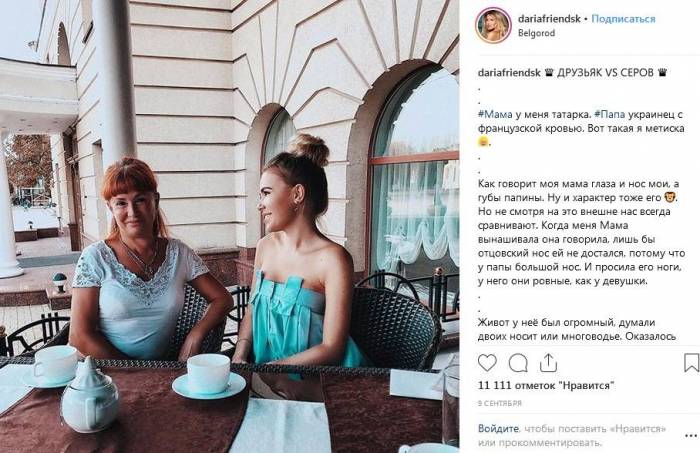This screenshot has height=453, width=700.
Task: Follow the account via Подписаться
Action: 623,19
